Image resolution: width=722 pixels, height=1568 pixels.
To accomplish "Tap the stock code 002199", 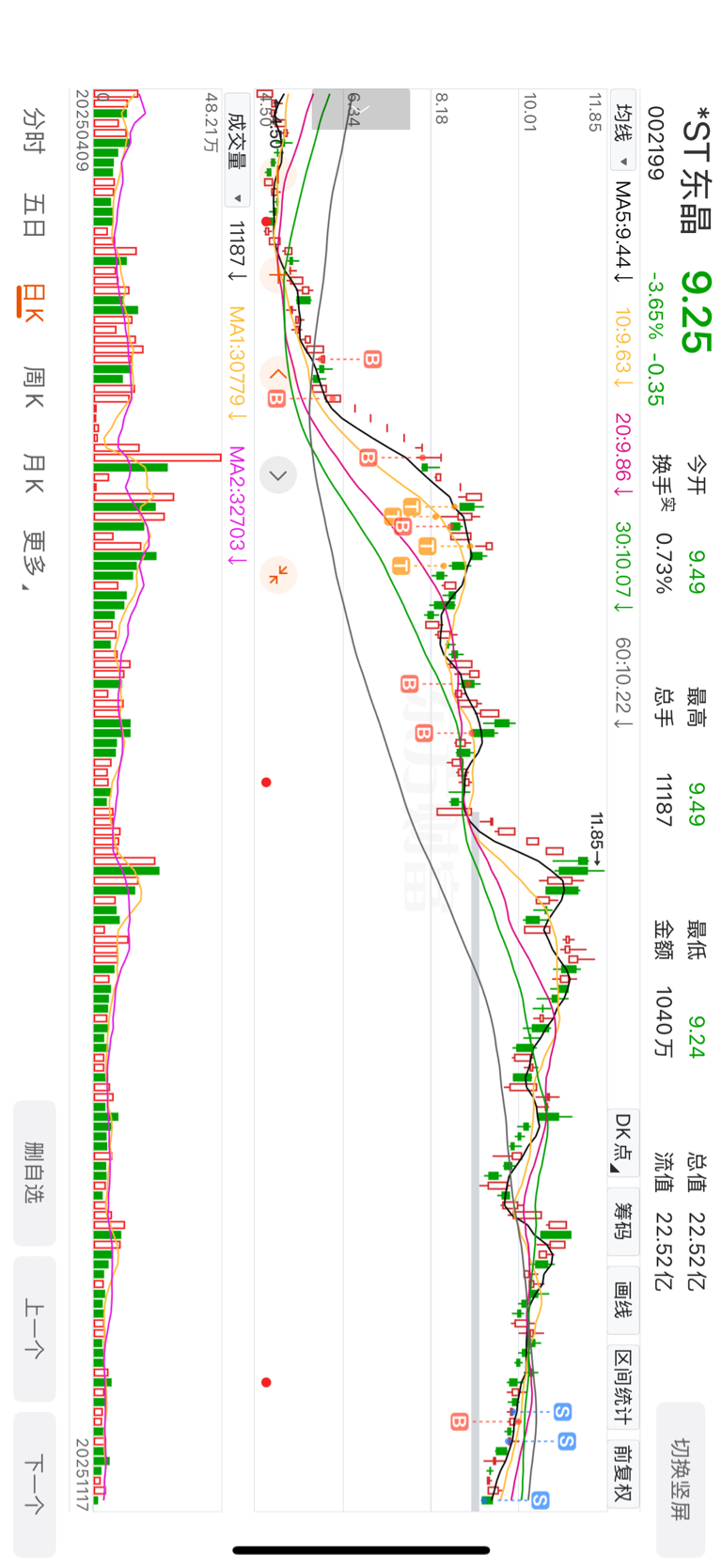I will point(655,142).
